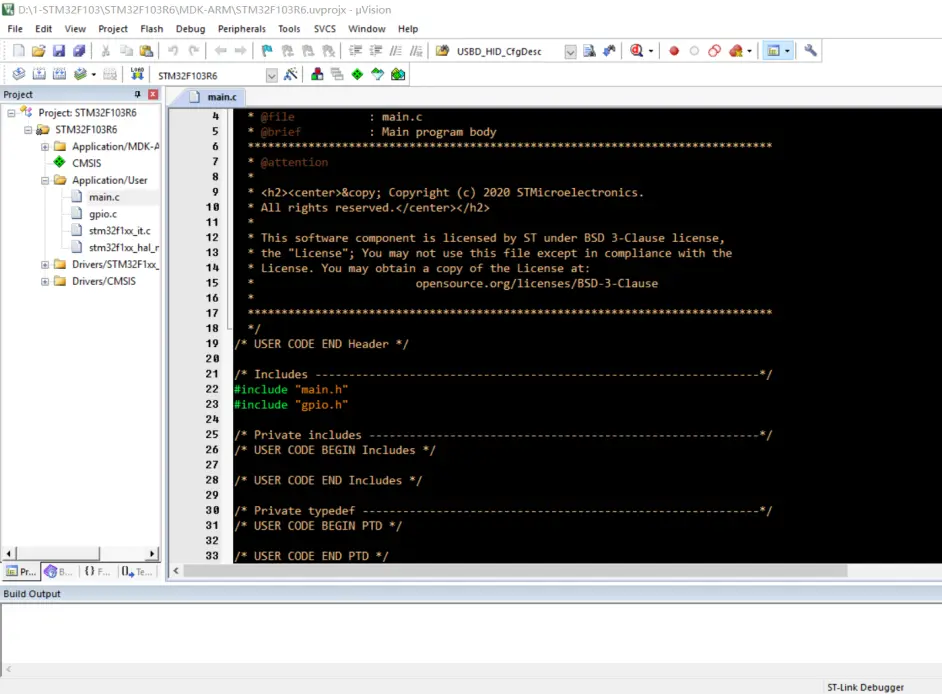This screenshot has height=694, width=942.
Task: Select main.c in the project tree
Action: click(x=104, y=197)
